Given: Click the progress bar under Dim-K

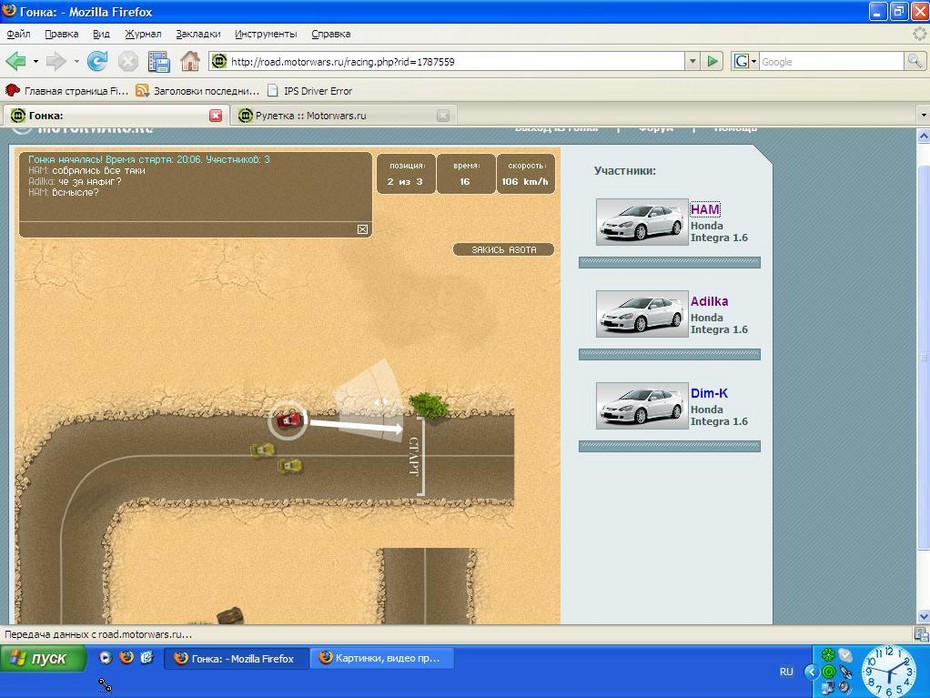Looking at the screenshot, I should pos(670,447).
